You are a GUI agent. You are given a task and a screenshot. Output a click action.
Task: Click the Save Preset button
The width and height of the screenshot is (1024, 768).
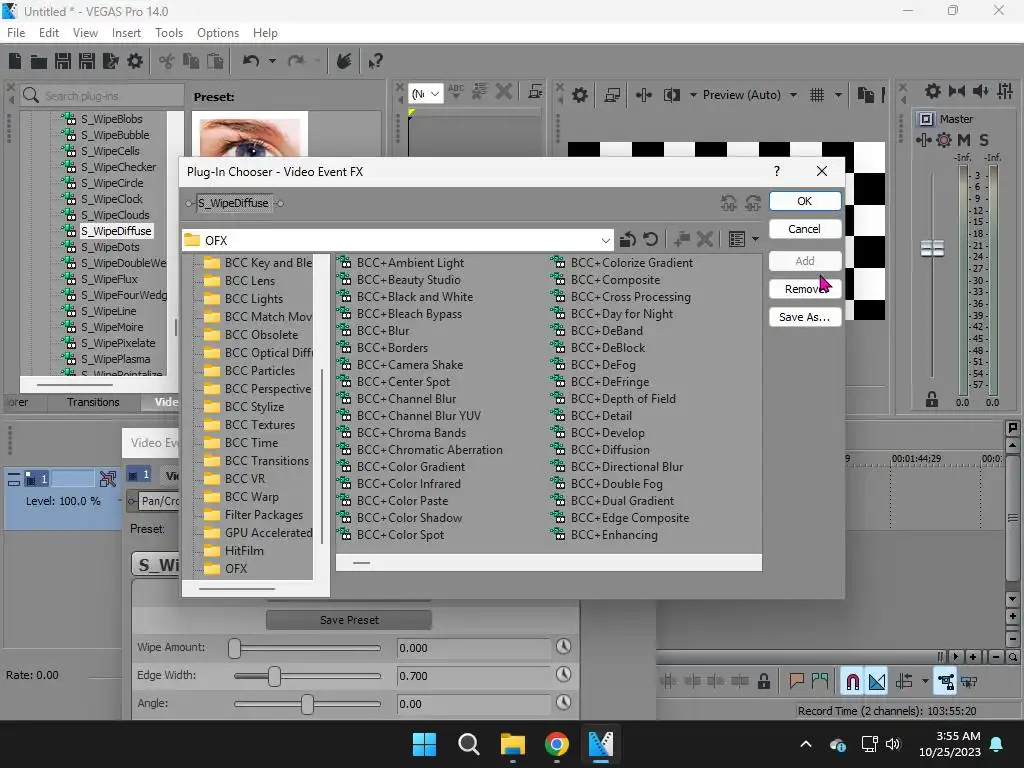[349, 620]
